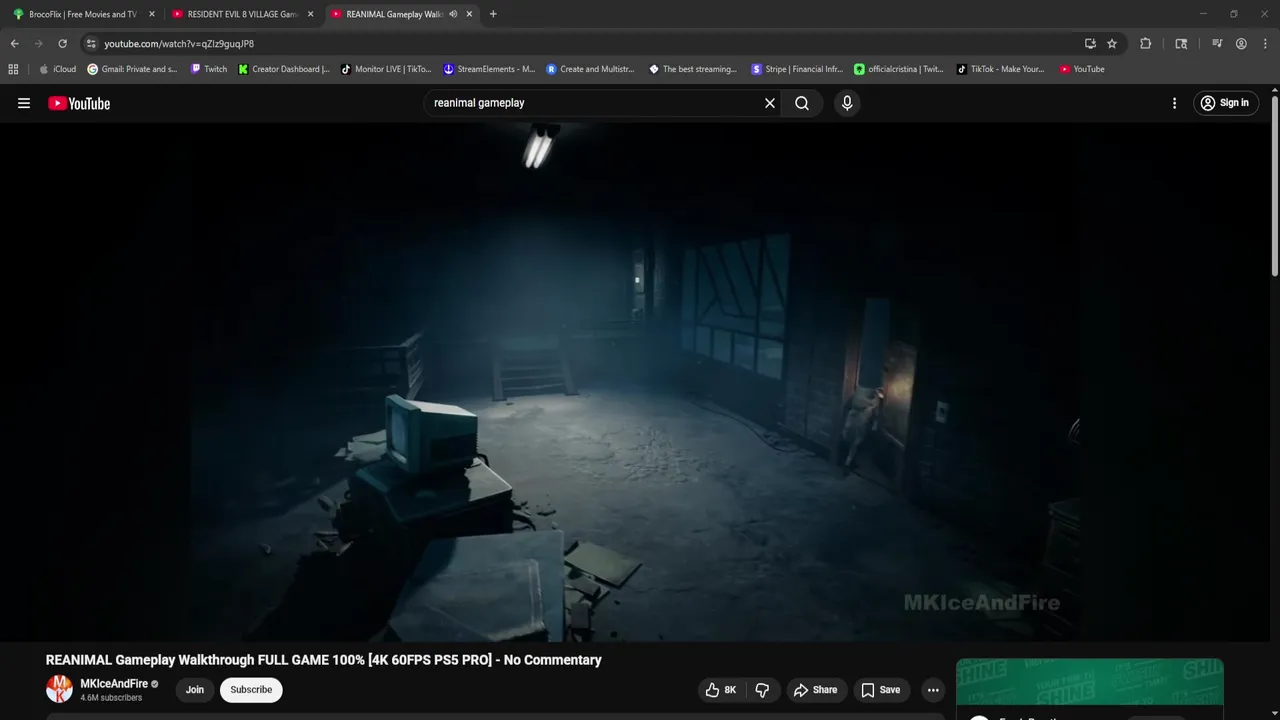The height and width of the screenshot is (720, 1280).
Task: Open the media controls icon in toolbar
Action: [x=1217, y=44]
